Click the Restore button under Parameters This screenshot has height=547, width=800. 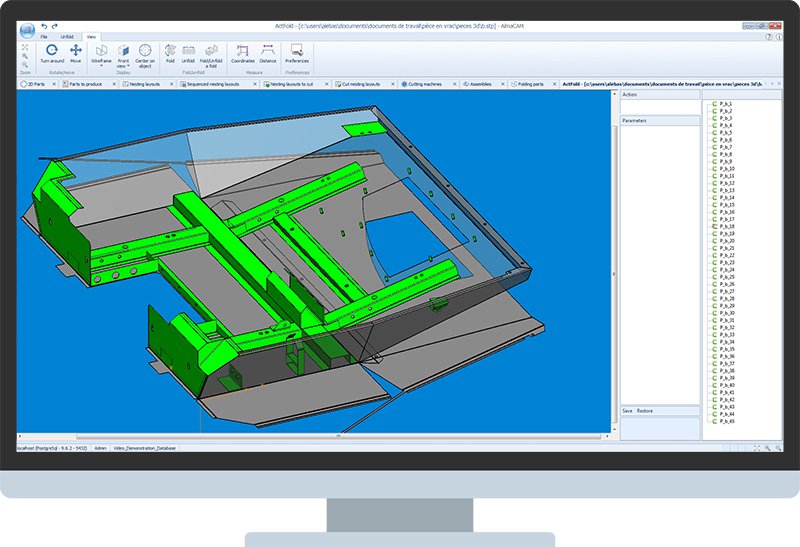pyautogui.click(x=645, y=411)
